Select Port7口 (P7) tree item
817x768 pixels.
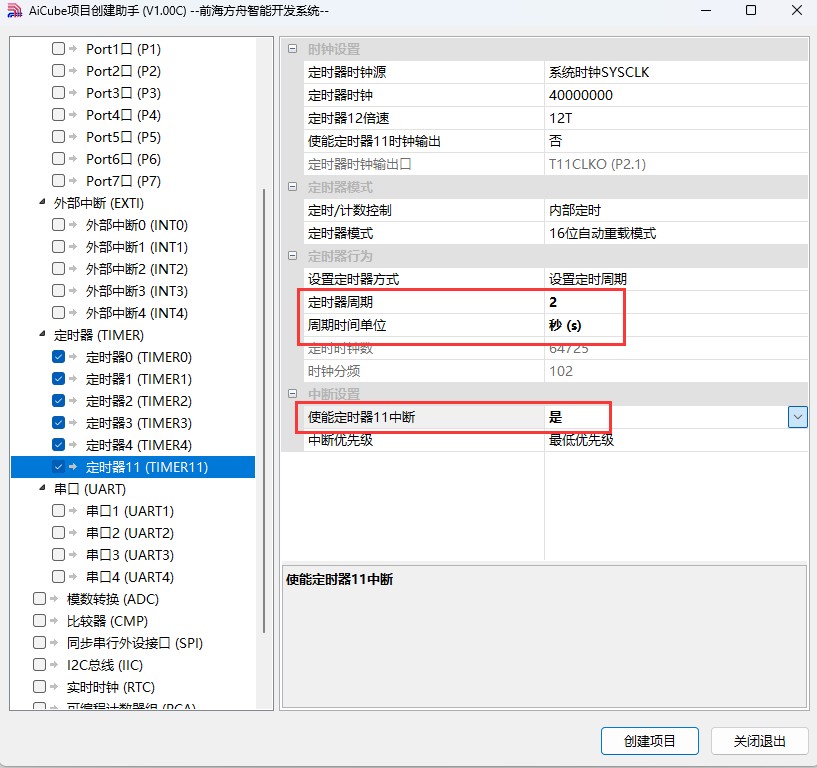[123, 181]
